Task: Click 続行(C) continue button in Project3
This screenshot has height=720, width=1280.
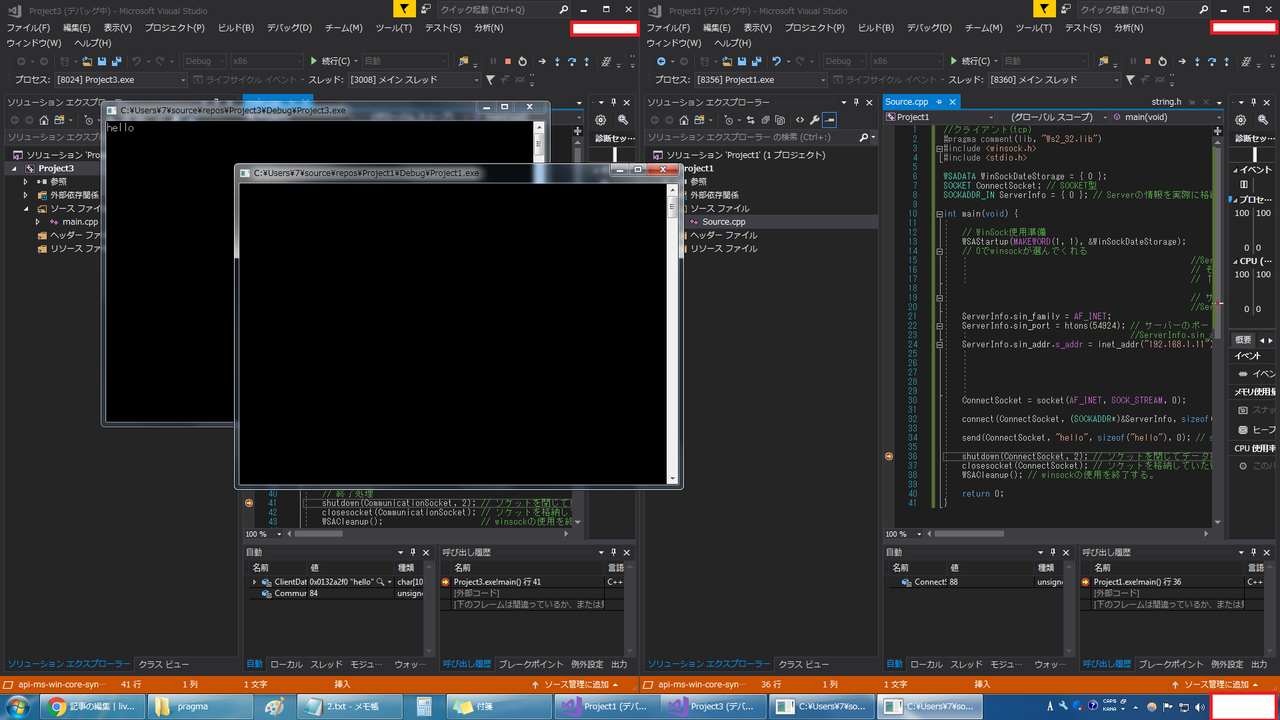Action: [330, 61]
